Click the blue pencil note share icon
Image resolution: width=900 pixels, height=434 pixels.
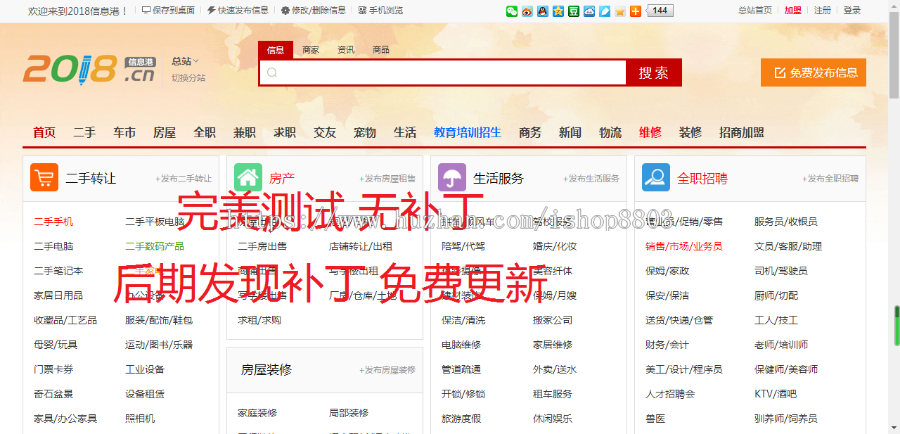point(605,11)
